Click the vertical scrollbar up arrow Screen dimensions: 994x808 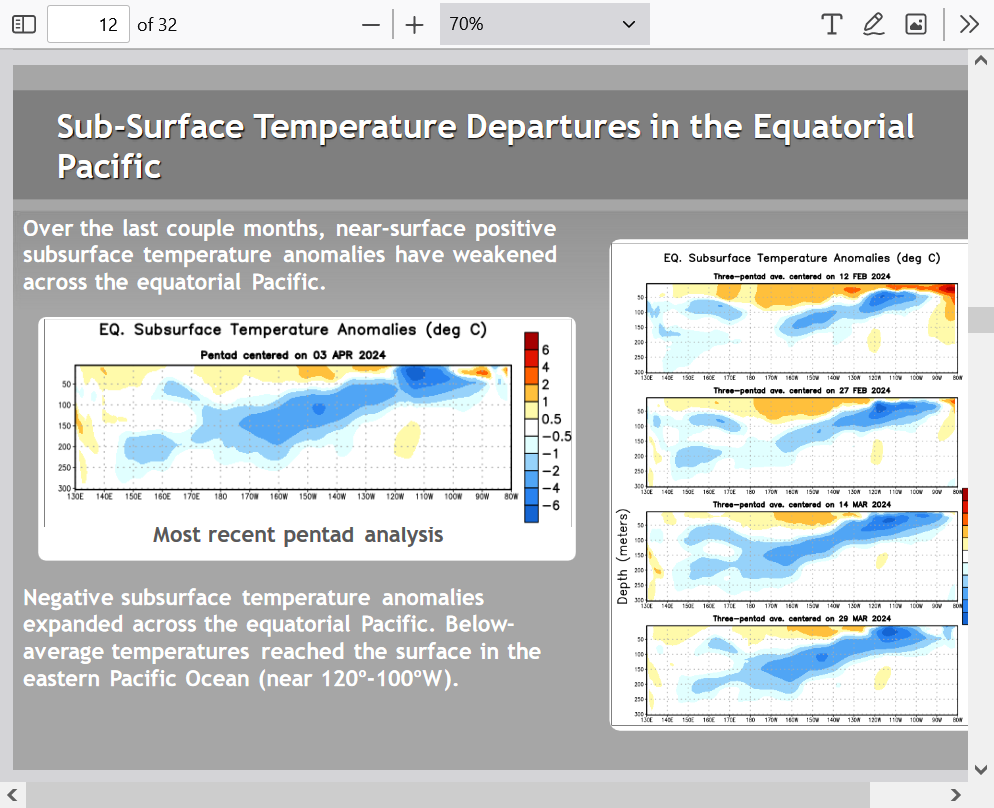[981, 61]
